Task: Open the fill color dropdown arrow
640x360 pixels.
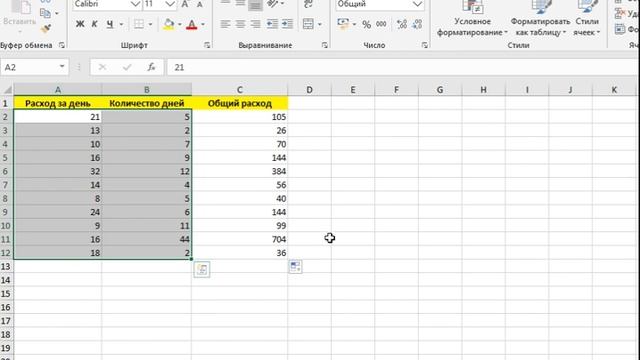Action: click(180, 24)
